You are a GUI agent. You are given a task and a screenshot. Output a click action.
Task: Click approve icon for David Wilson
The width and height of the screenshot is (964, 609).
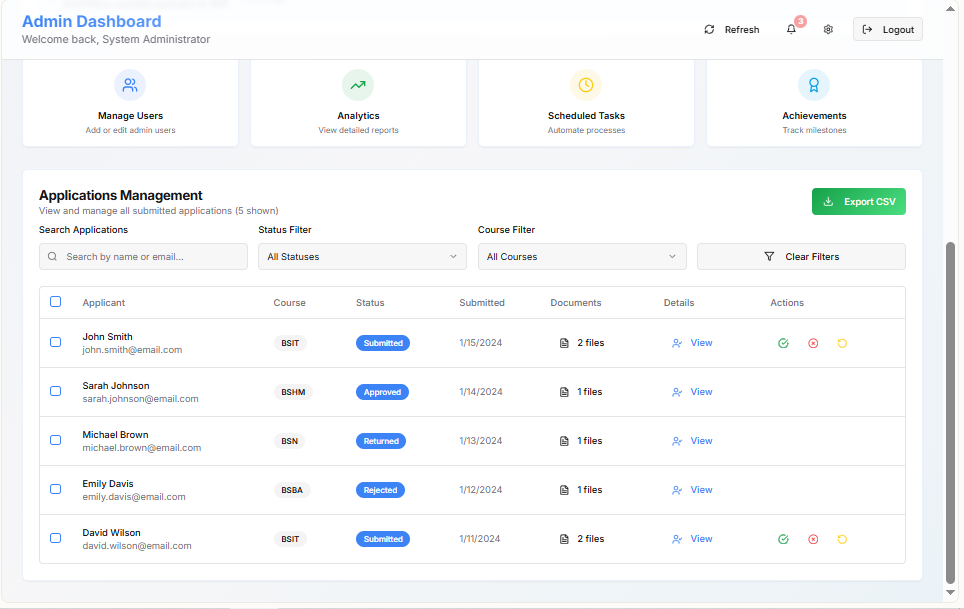783,539
